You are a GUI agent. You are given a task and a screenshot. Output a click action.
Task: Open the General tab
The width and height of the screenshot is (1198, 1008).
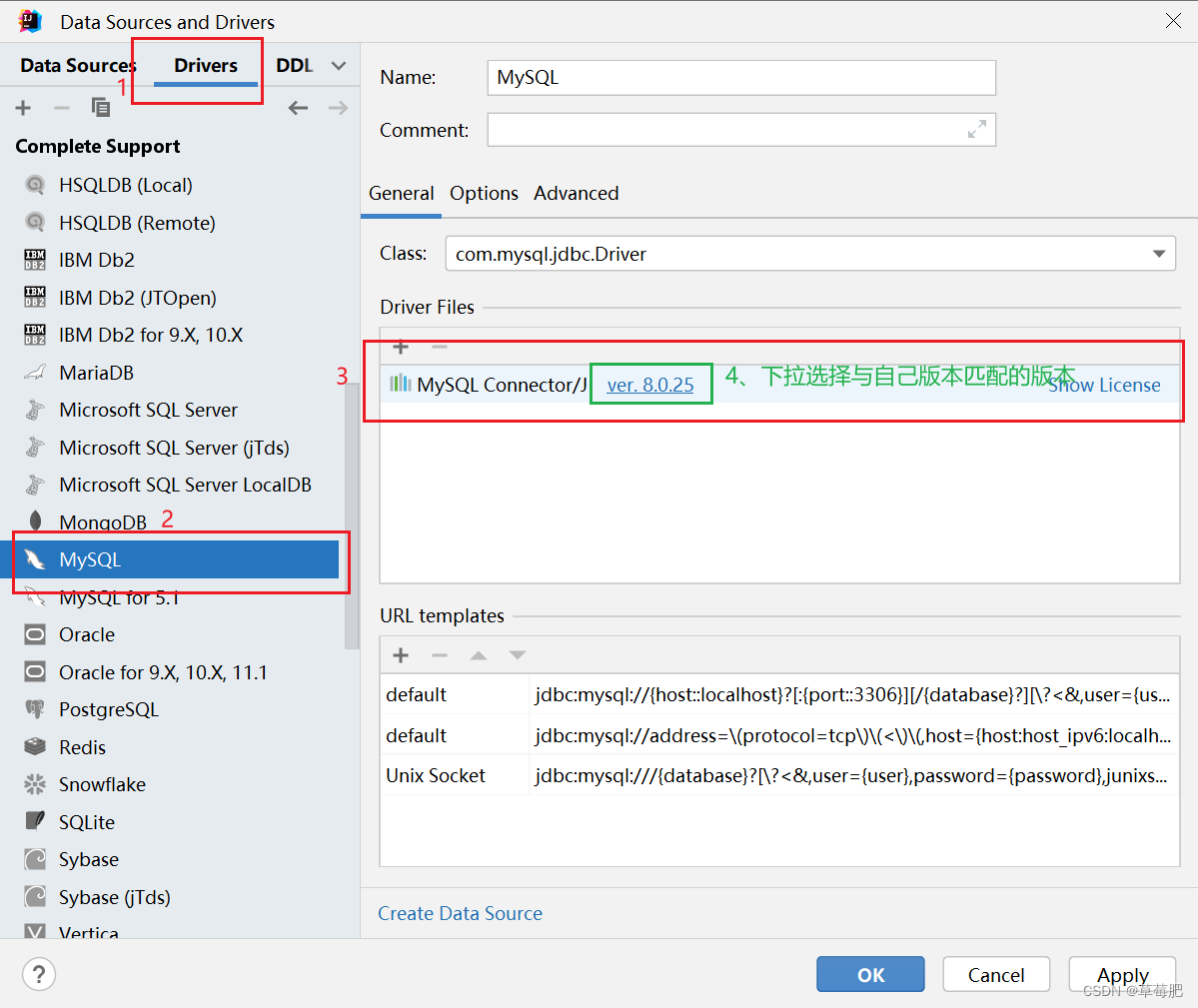tap(401, 193)
